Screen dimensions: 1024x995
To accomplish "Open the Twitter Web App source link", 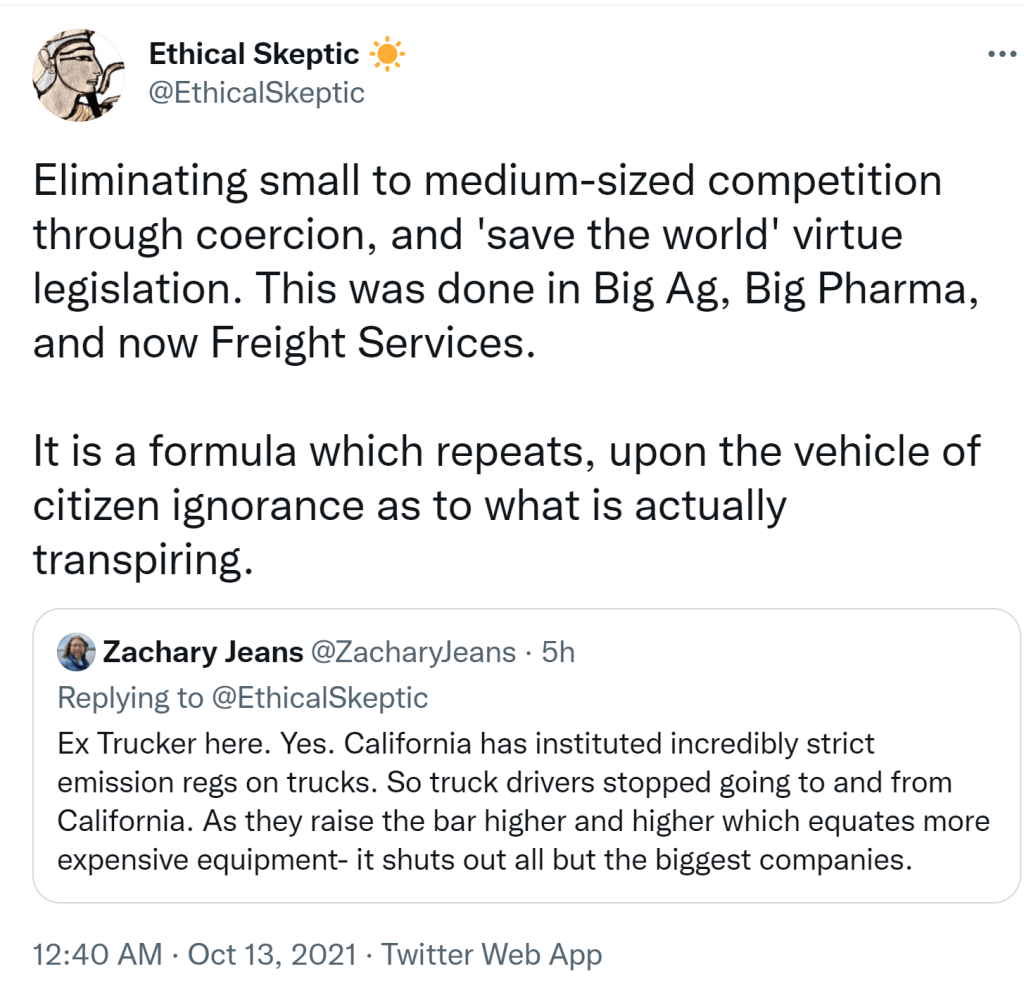I will tap(492, 954).
